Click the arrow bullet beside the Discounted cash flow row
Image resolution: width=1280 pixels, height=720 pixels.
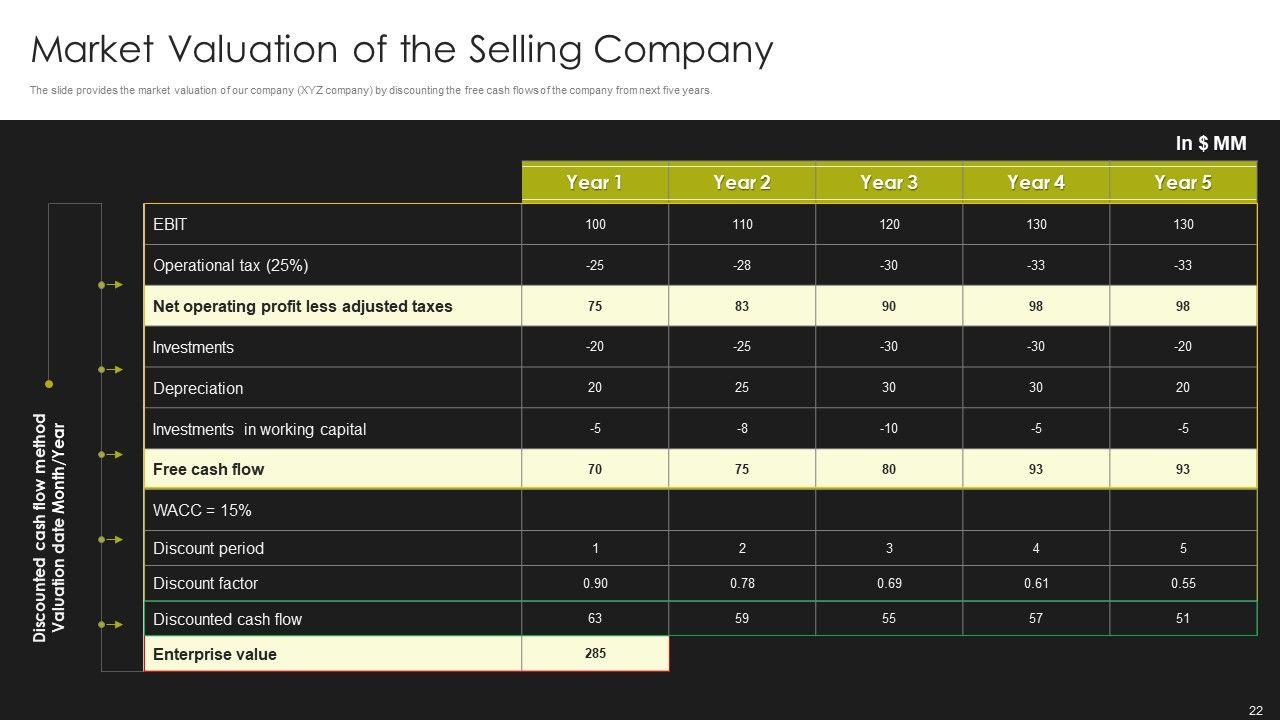(x=111, y=625)
